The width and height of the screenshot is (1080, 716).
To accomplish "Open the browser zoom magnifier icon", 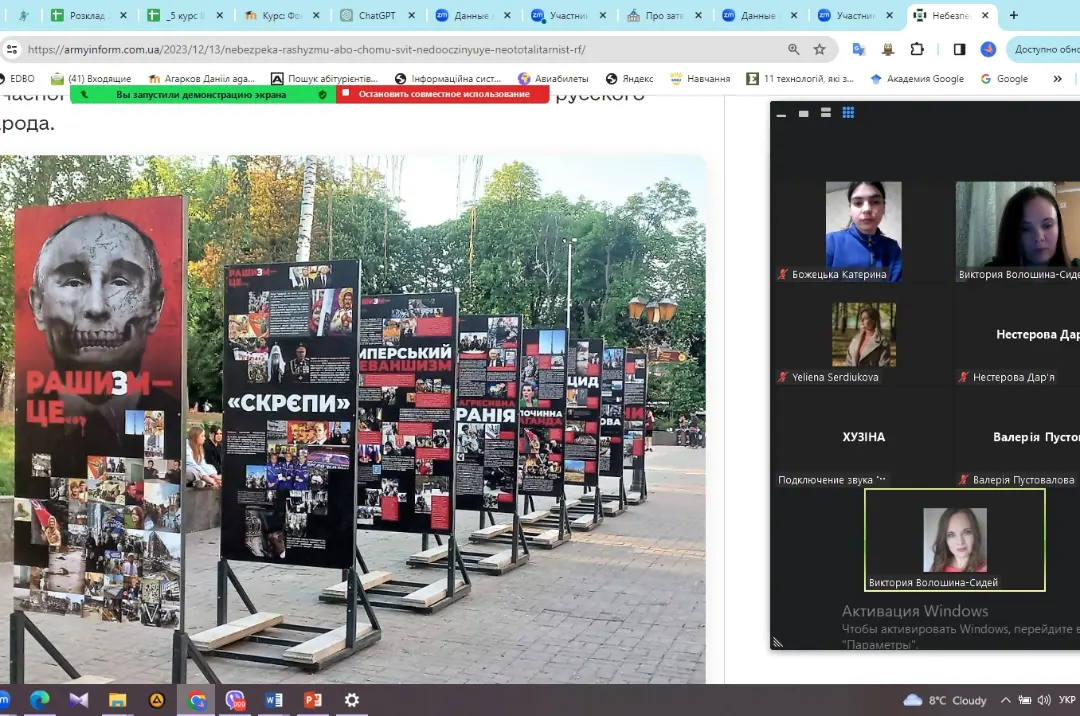I will [x=794, y=49].
